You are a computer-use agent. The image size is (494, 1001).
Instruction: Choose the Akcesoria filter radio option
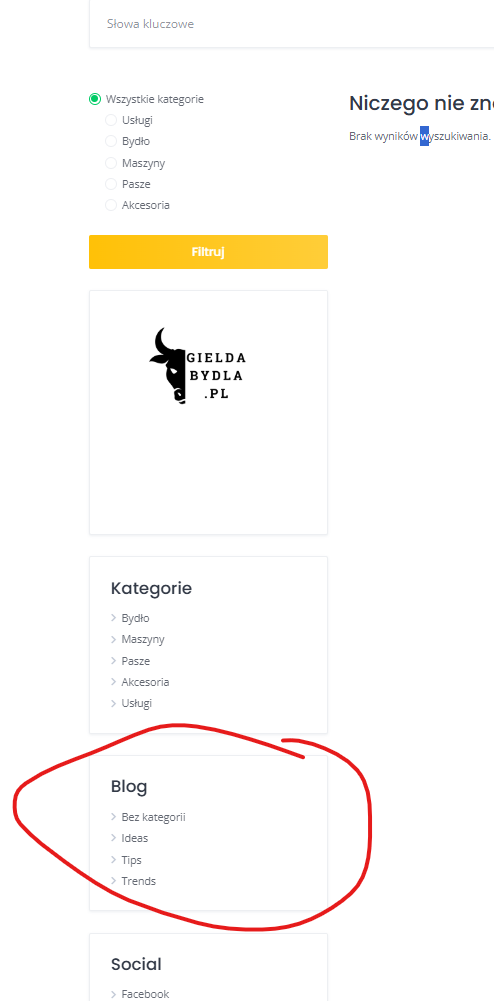(x=111, y=205)
